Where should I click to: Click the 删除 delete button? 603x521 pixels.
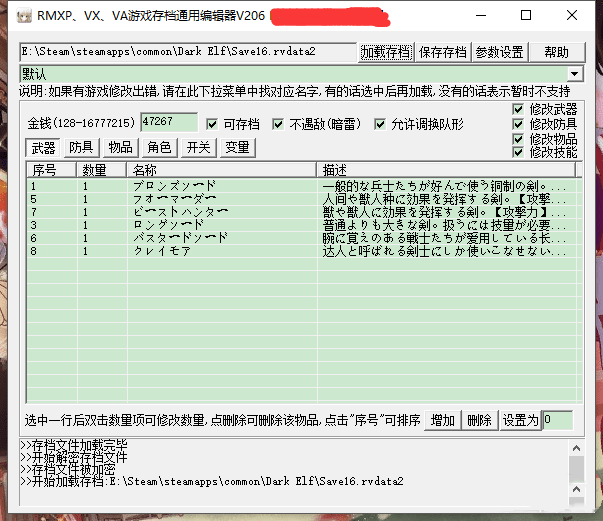(x=479, y=420)
